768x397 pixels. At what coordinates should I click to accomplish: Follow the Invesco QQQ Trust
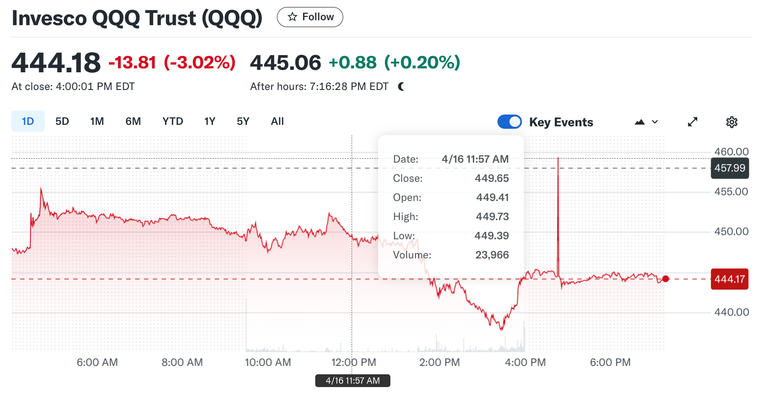pyautogui.click(x=310, y=17)
